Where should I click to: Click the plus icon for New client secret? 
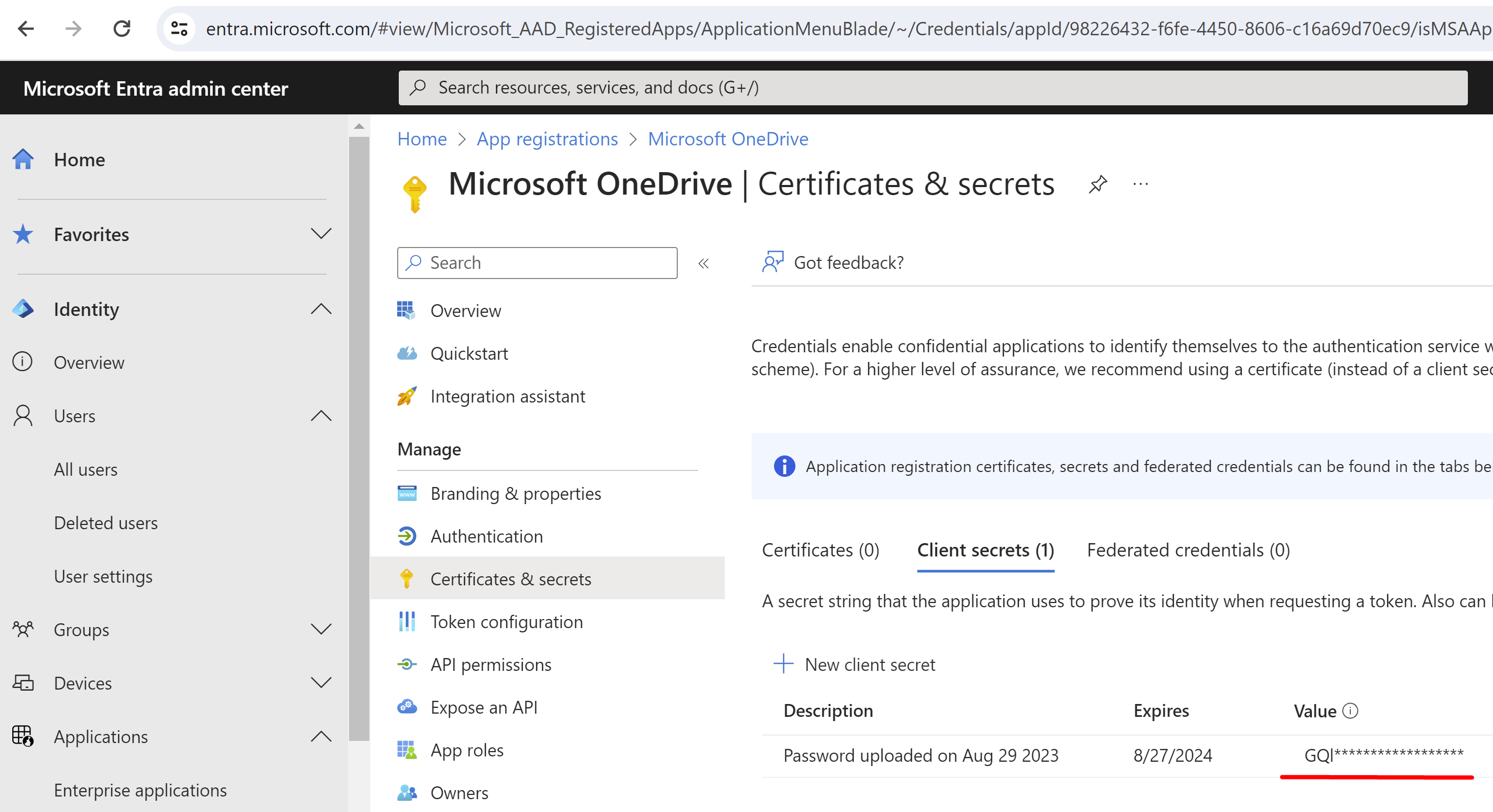(x=783, y=664)
